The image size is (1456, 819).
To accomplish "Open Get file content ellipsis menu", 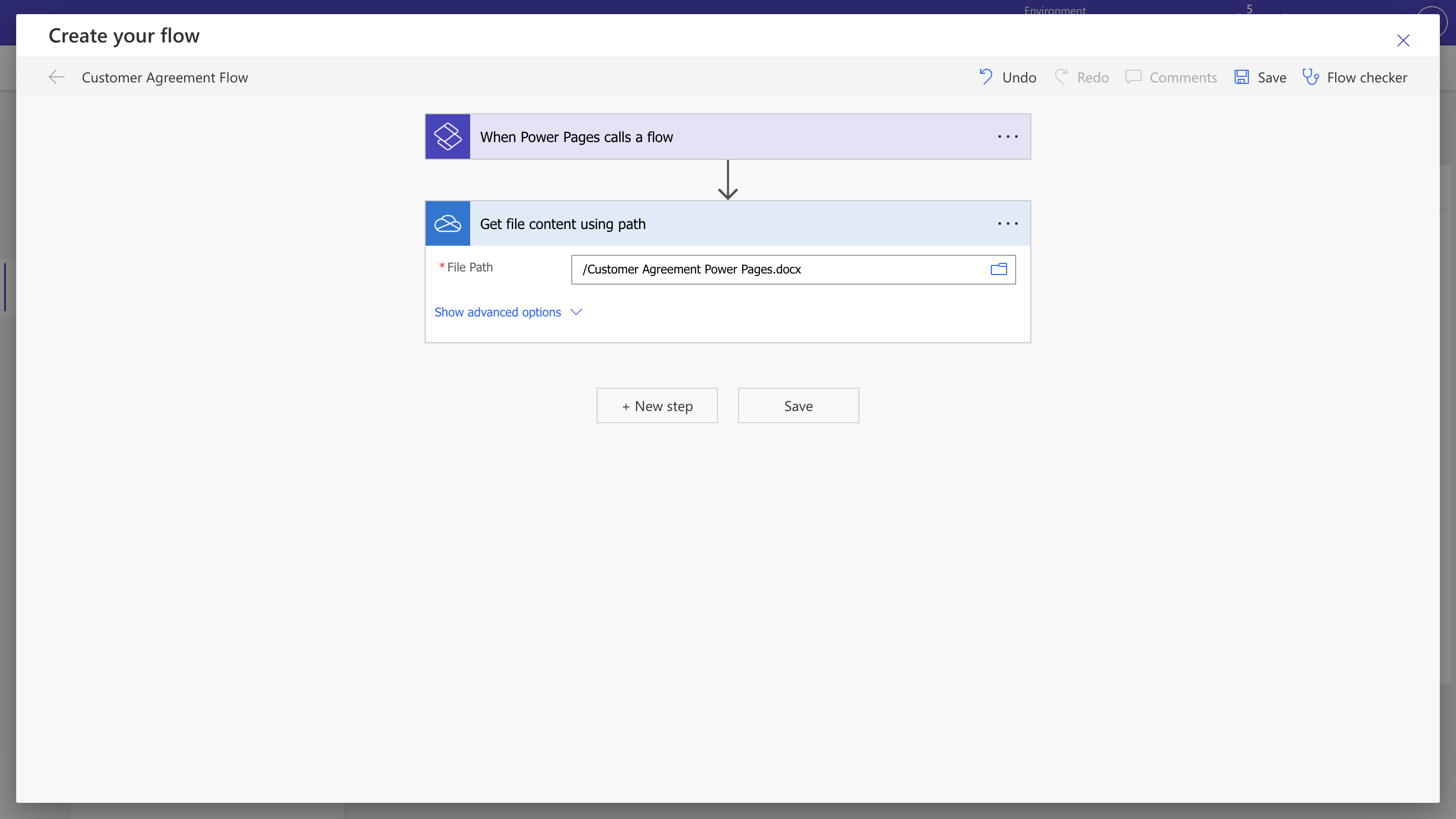I will point(1008,224).
